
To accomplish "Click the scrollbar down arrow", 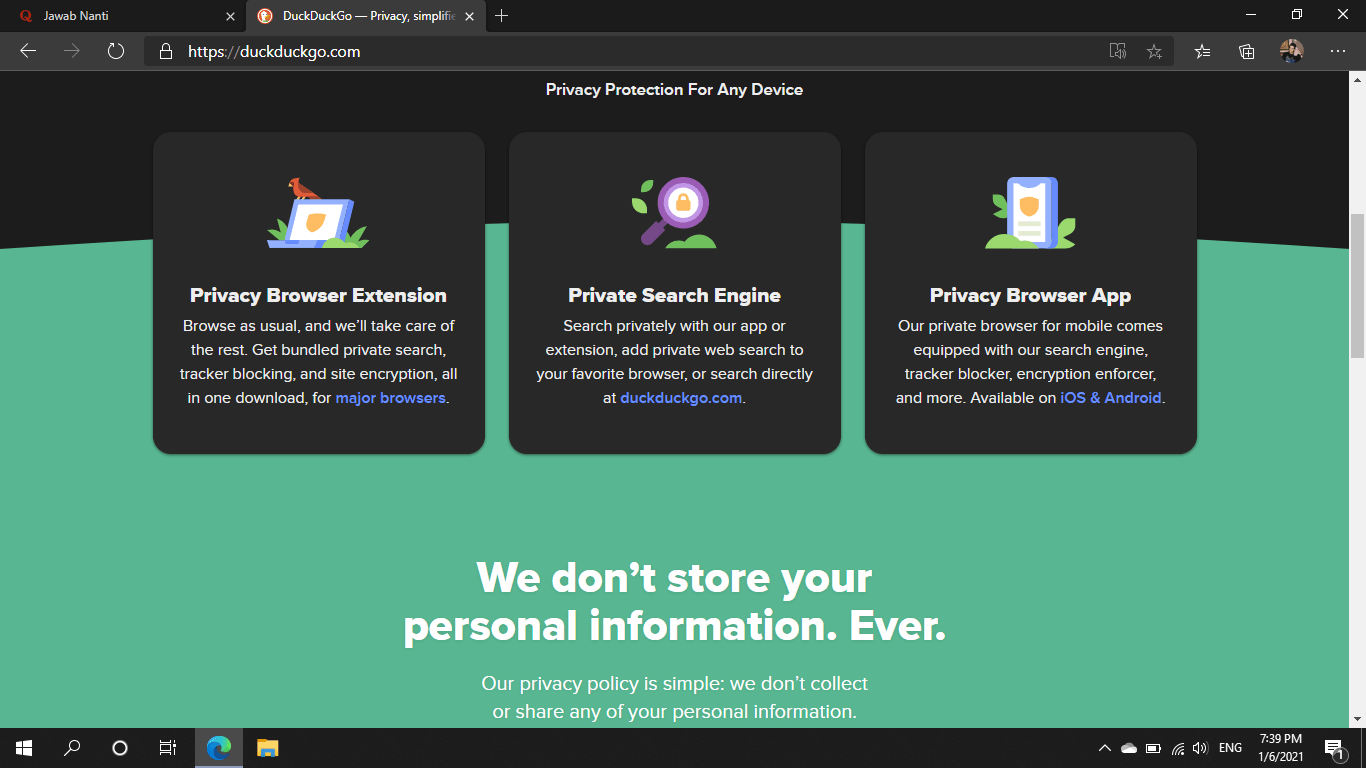I will tap(1357, 719).
